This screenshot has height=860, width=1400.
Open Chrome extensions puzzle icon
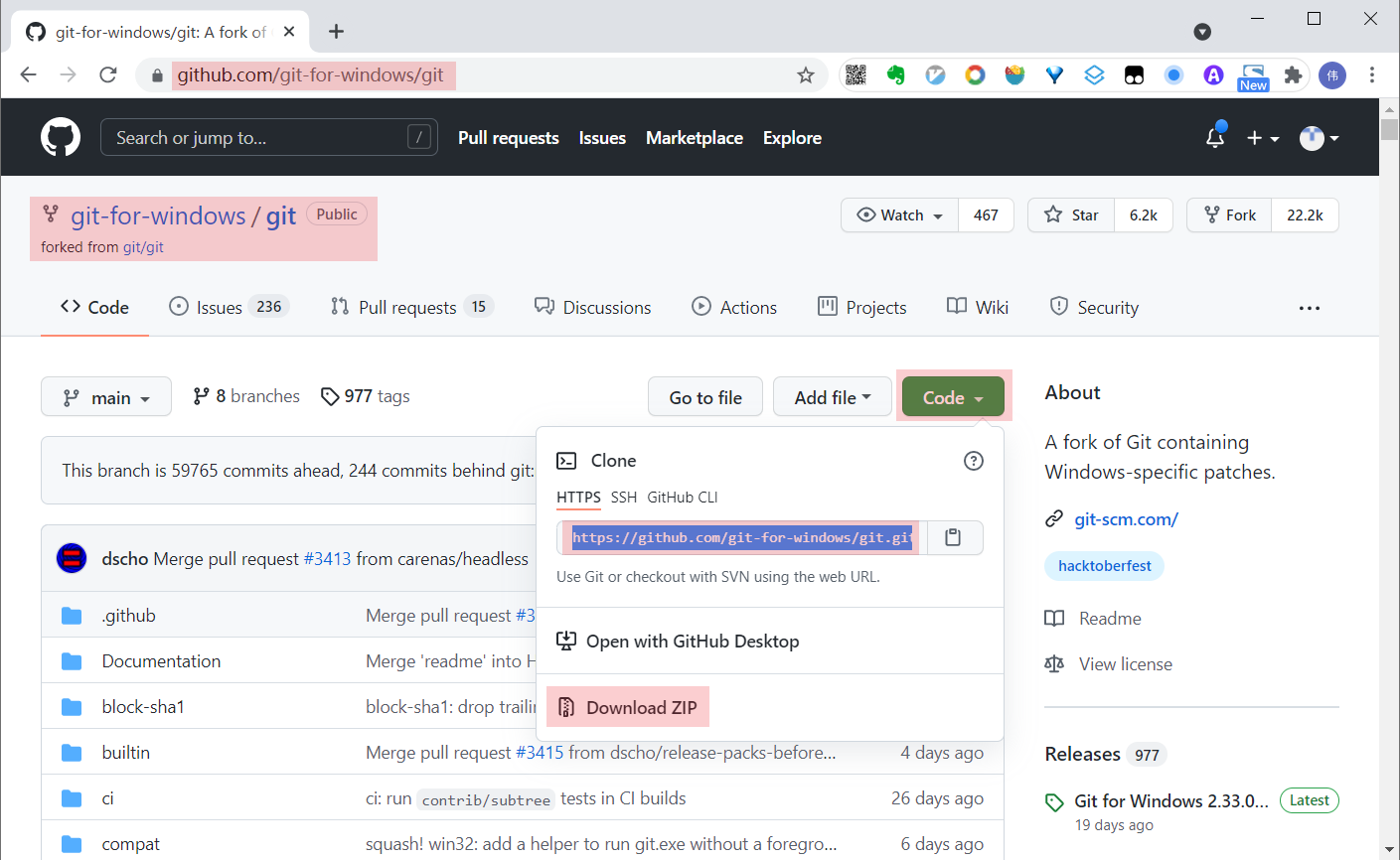click(1293, 75)
